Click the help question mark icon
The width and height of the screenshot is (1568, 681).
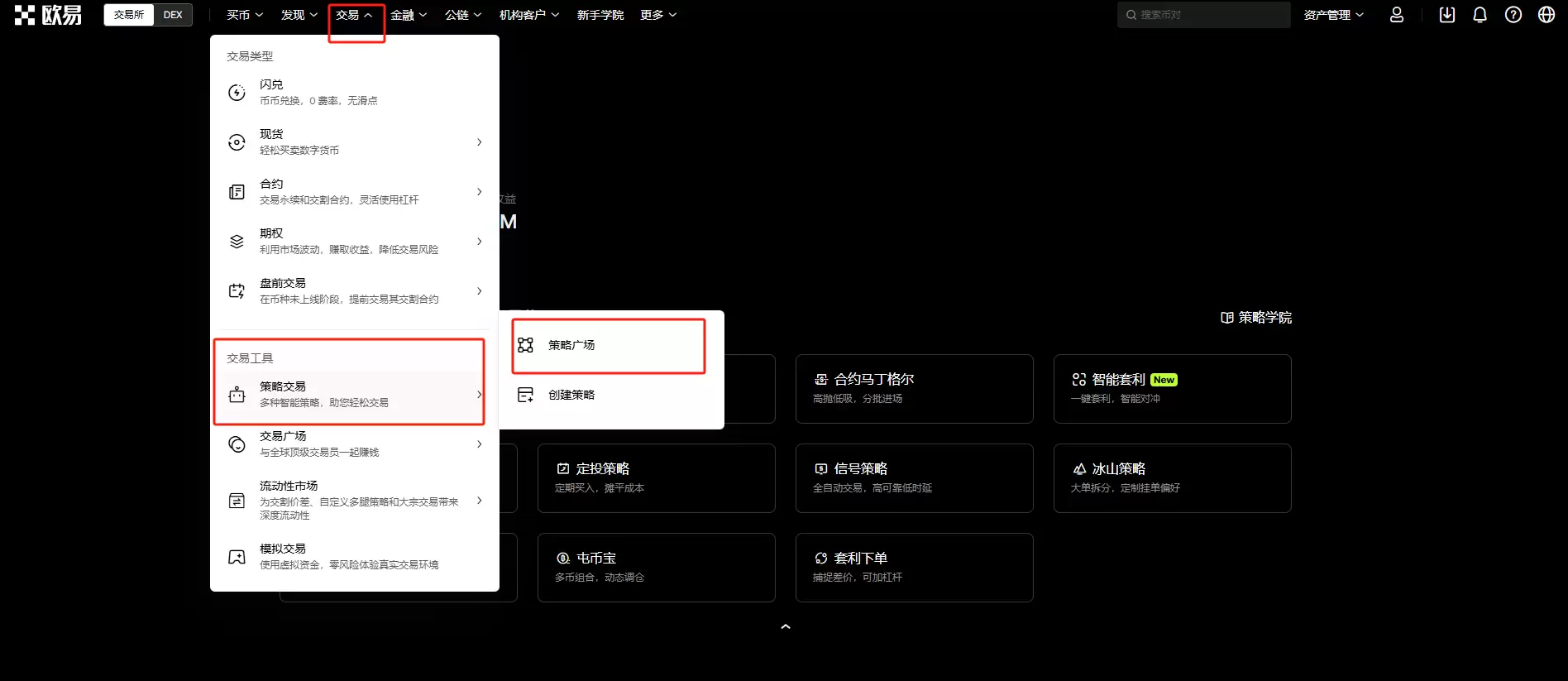(1513, 15)
